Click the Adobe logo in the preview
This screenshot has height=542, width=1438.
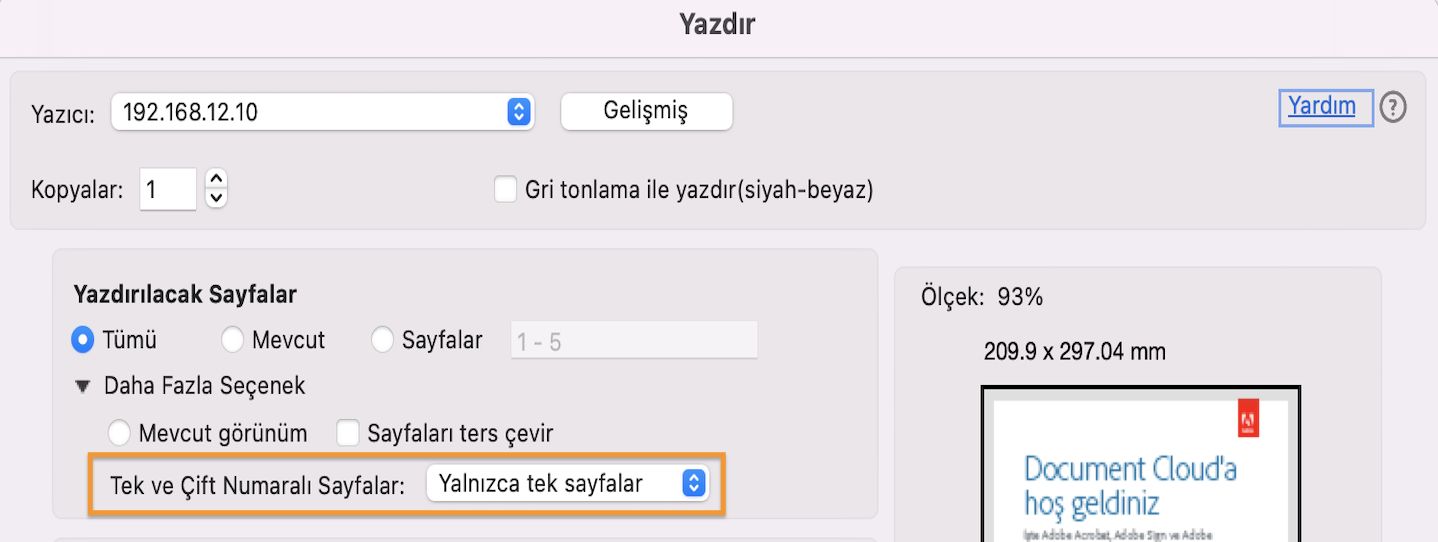tap(1248, 418)
